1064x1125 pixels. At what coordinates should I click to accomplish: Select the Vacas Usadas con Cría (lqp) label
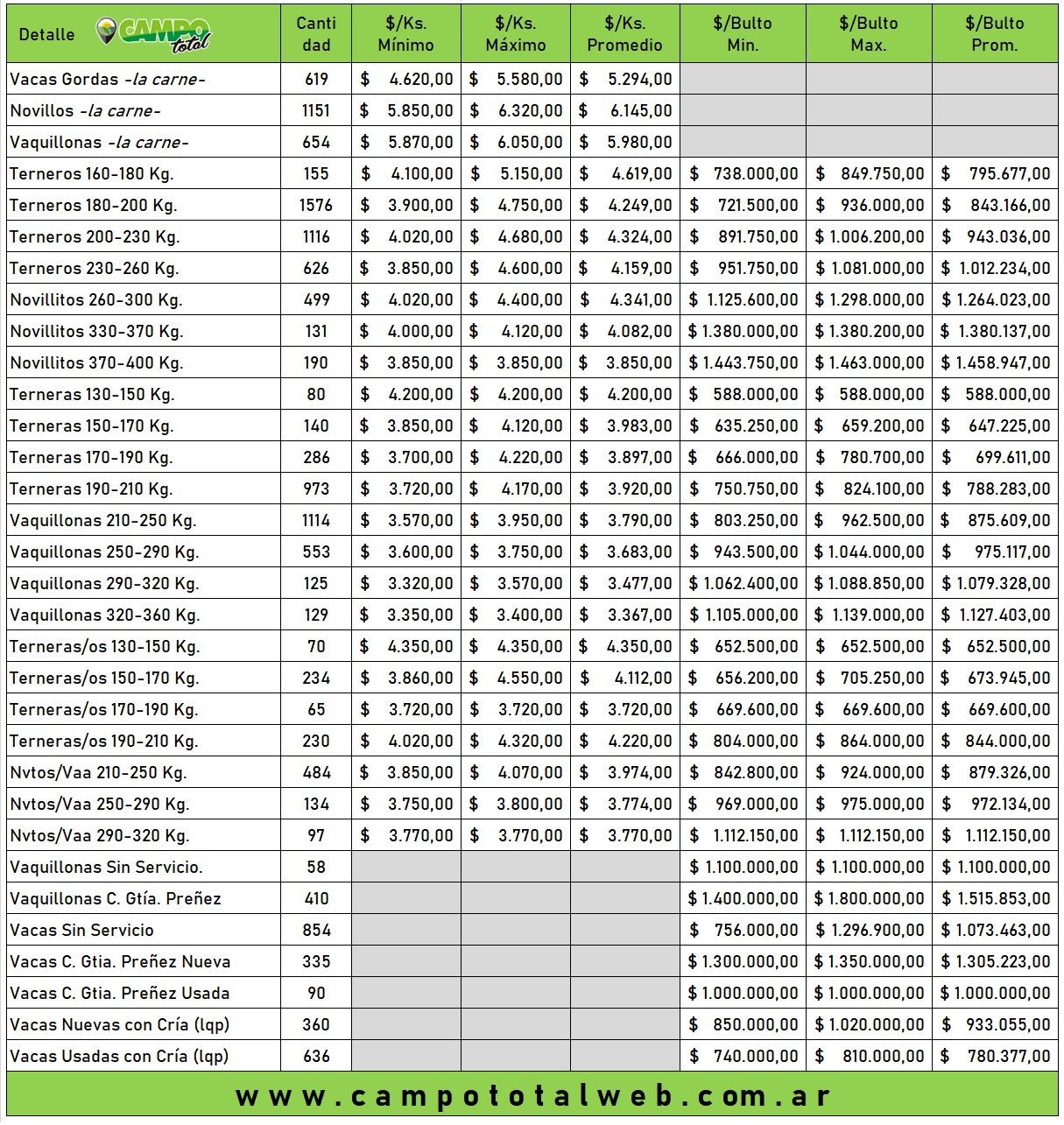pos(119,1057)
